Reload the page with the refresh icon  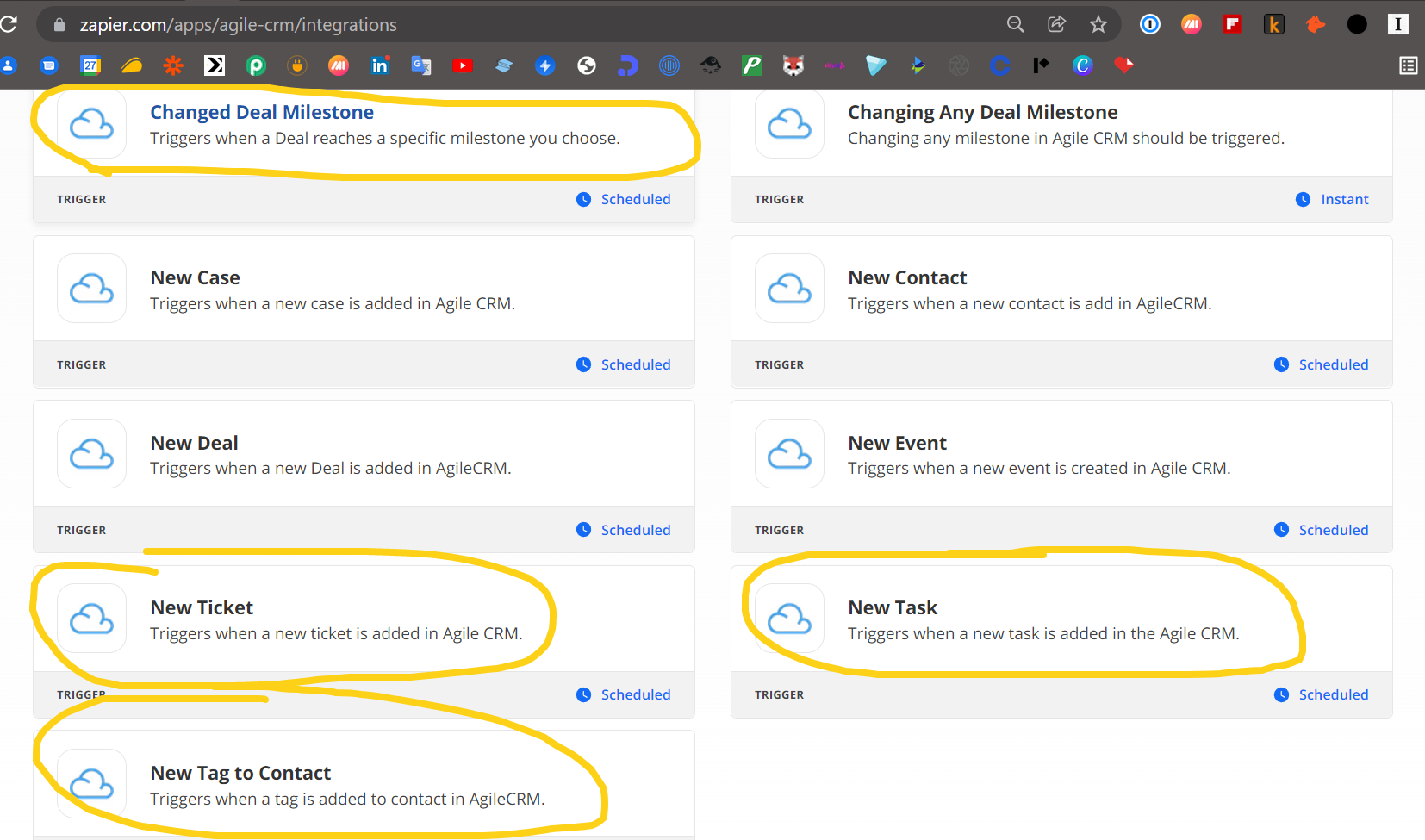pyautogui.click(x=9, y=24)
